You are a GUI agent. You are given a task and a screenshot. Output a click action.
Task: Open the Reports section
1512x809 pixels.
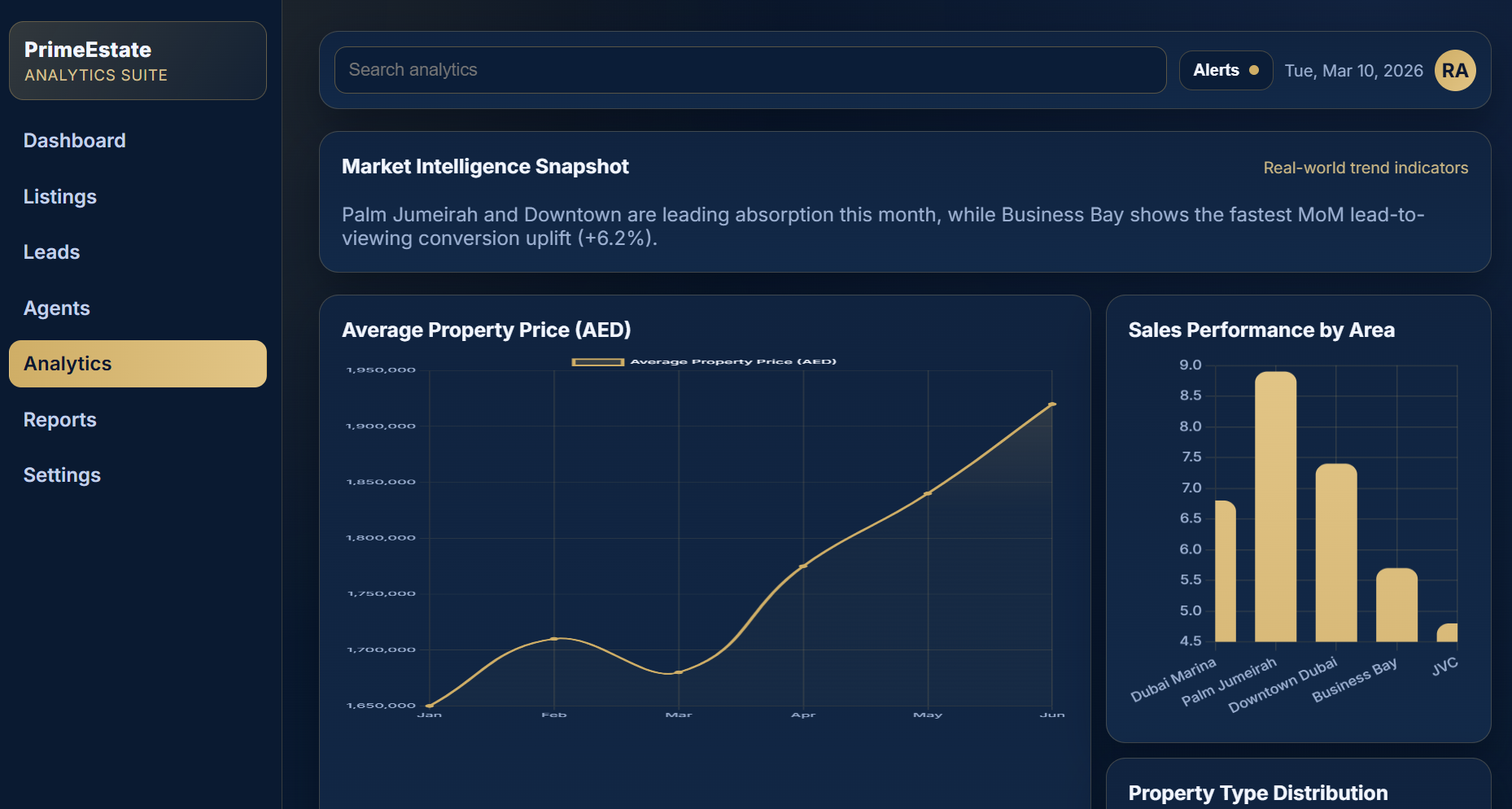pyautogui.click(x=59, y=419)
